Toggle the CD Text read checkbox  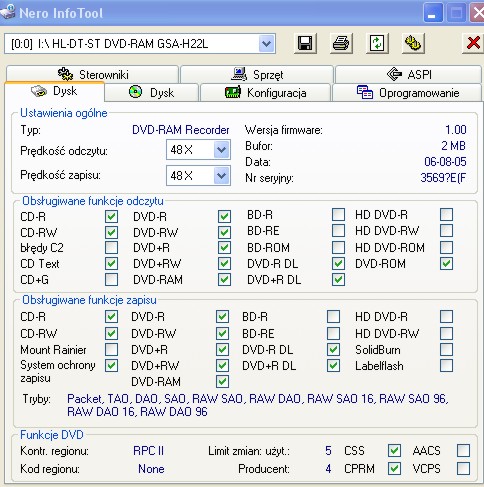[111, 264]
